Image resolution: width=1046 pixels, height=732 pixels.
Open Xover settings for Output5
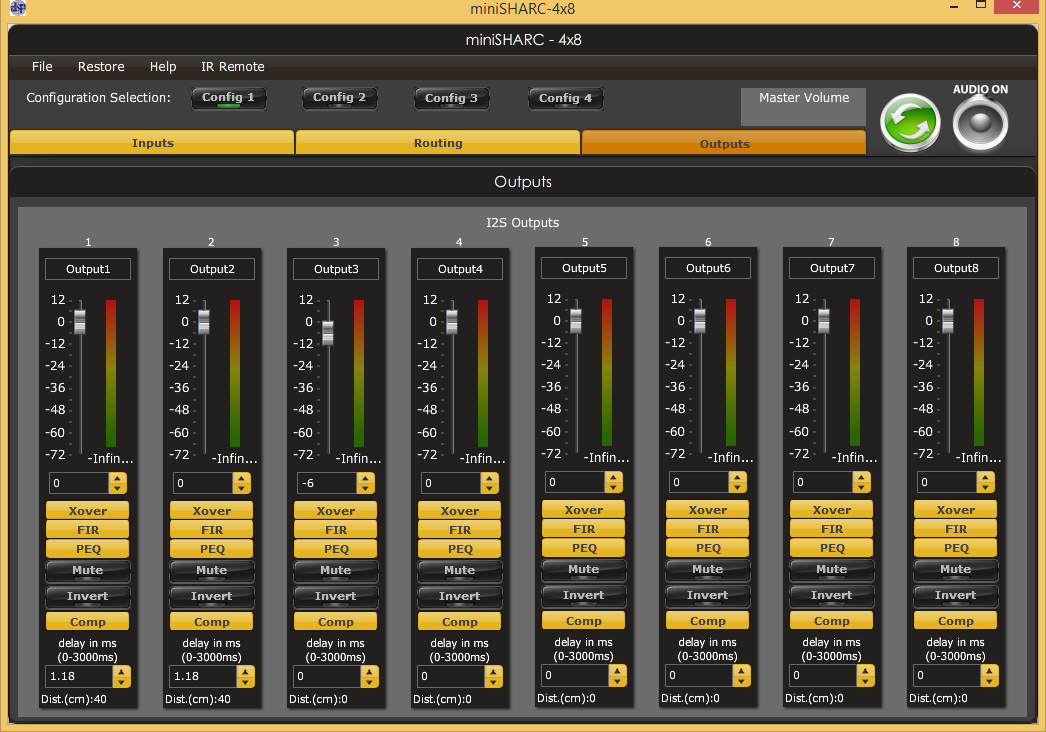584,510
